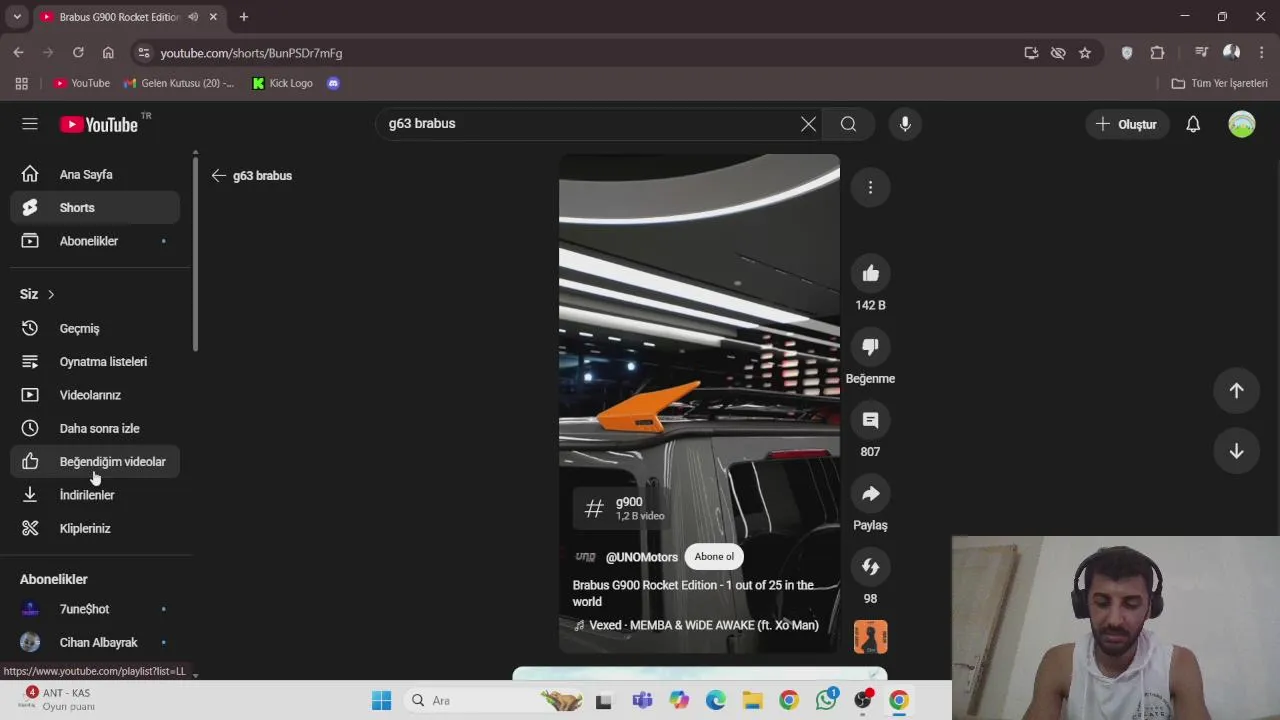Open the YouTube bookmark
The height and width of the screenshot is (720, 1280).
82,83
